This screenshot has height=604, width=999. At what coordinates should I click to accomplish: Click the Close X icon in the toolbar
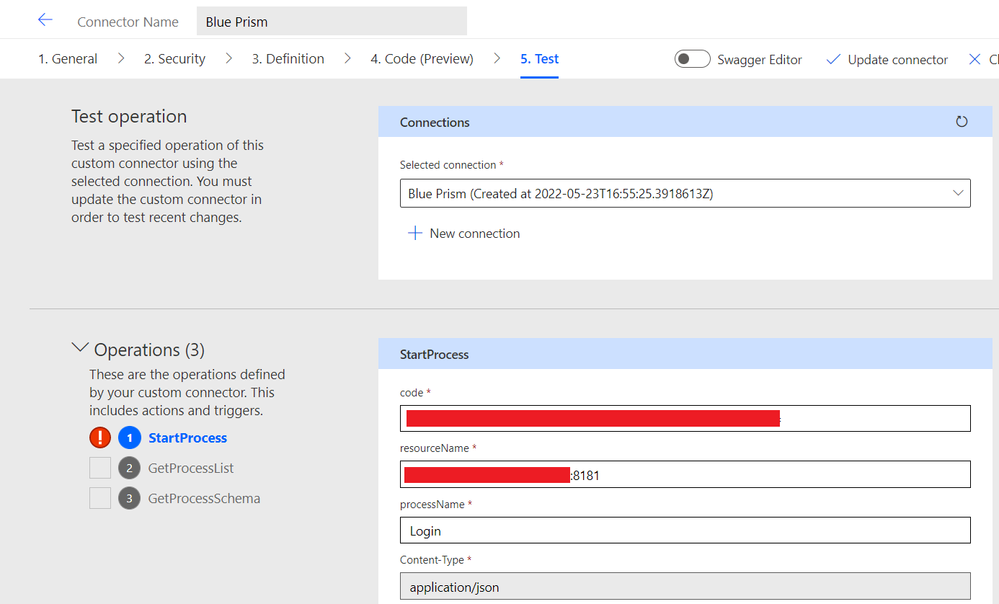[975, 60]
